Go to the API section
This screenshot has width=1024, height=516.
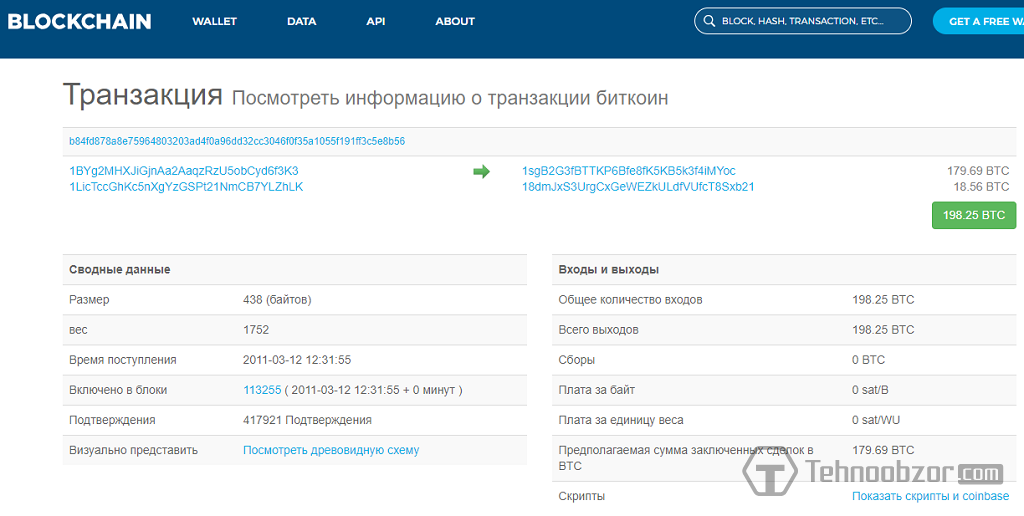pyautogui.click(x=376, y=21)
